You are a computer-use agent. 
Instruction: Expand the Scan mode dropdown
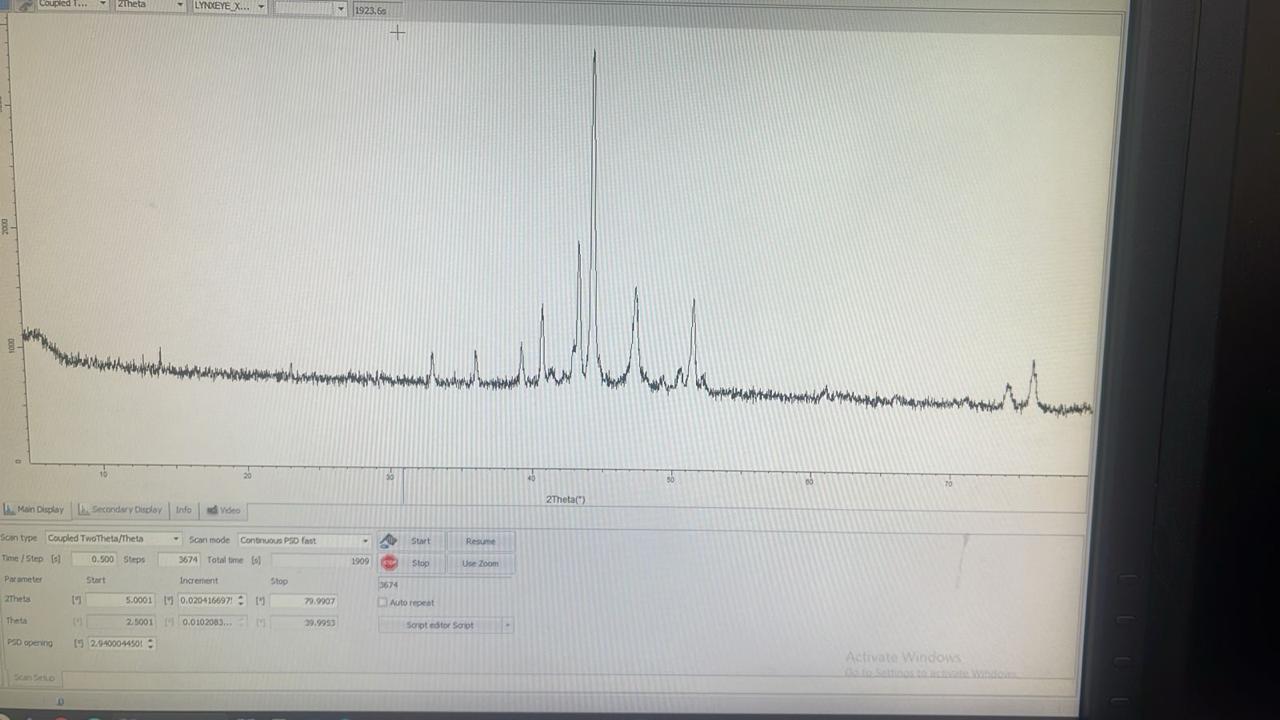coord(304,540)
